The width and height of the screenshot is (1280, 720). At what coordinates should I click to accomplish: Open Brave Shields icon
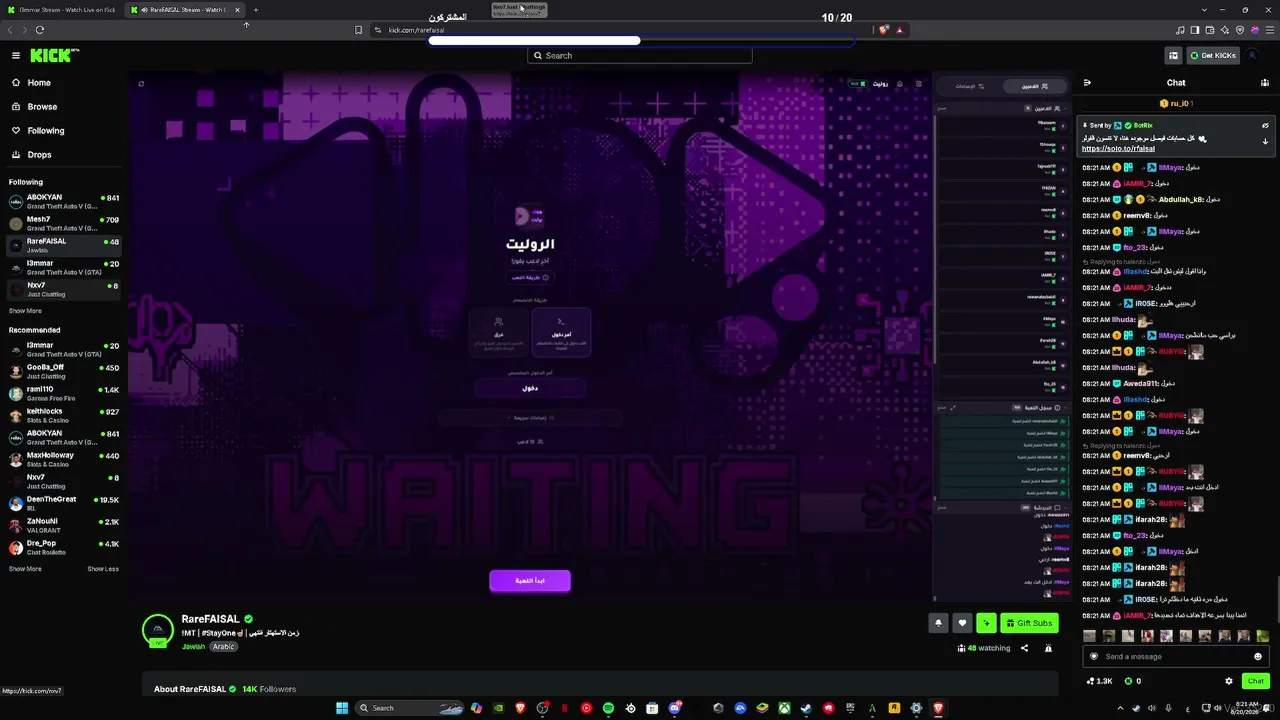click(x=883, y=30)
